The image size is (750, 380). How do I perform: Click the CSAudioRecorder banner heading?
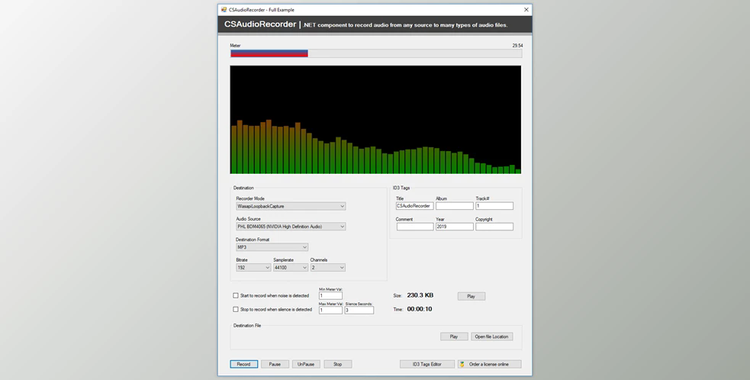click(x=260, y=24)
